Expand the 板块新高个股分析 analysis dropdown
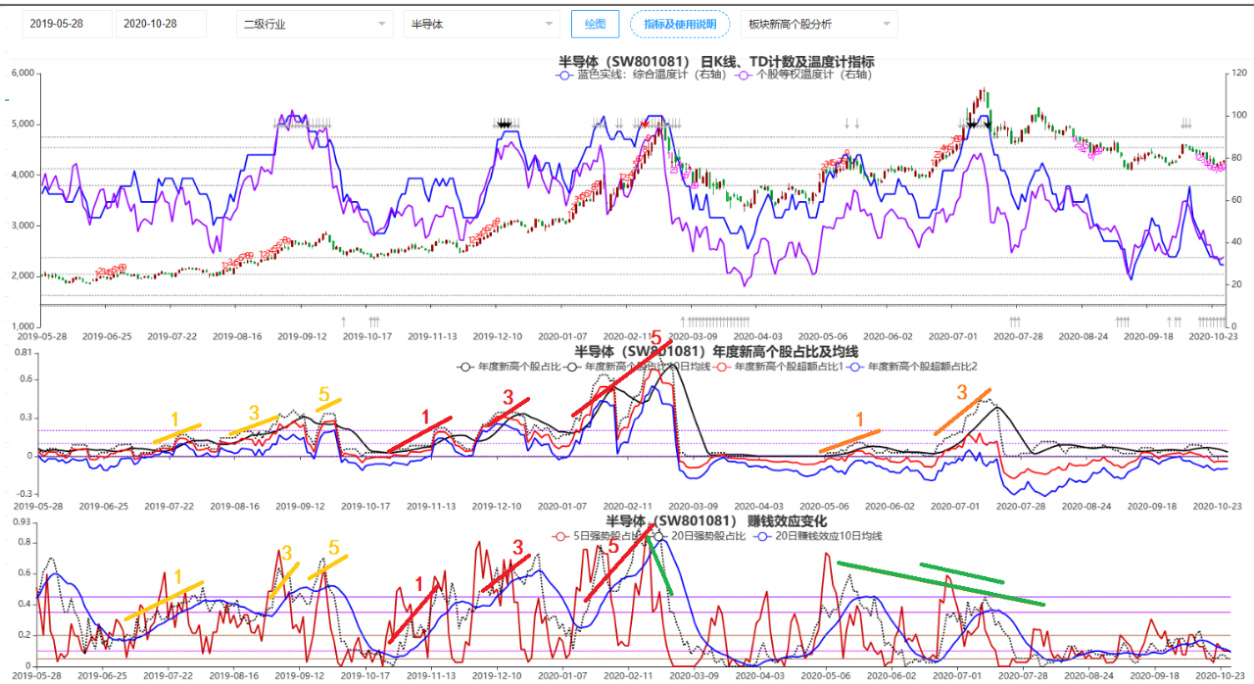 819,24
